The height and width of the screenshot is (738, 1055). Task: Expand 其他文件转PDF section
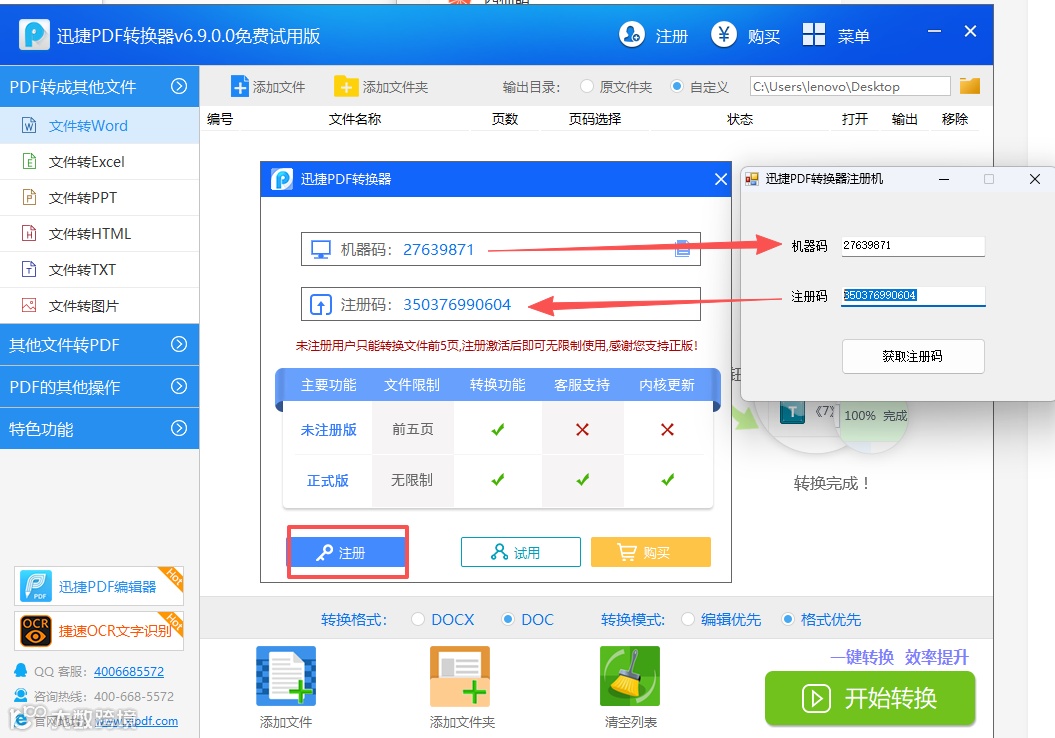coord(100,344)
